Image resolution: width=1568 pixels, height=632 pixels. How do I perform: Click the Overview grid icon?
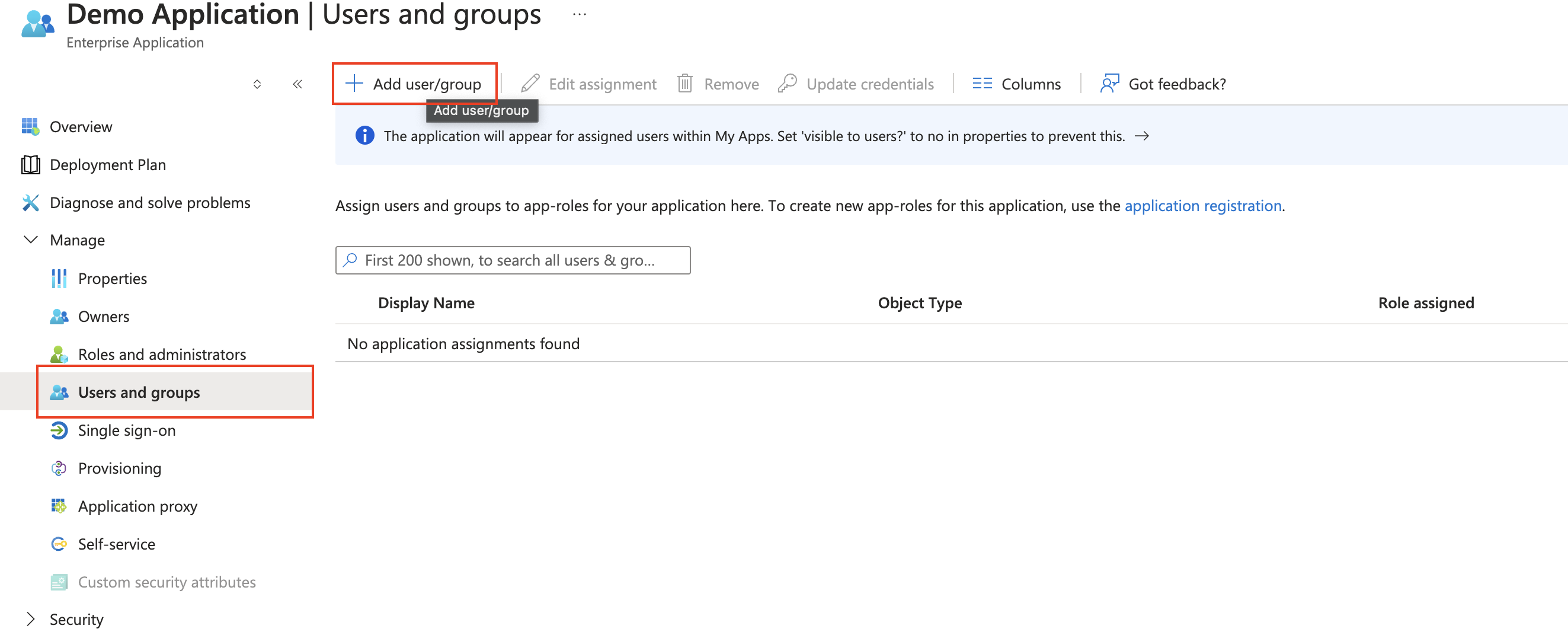30,127
